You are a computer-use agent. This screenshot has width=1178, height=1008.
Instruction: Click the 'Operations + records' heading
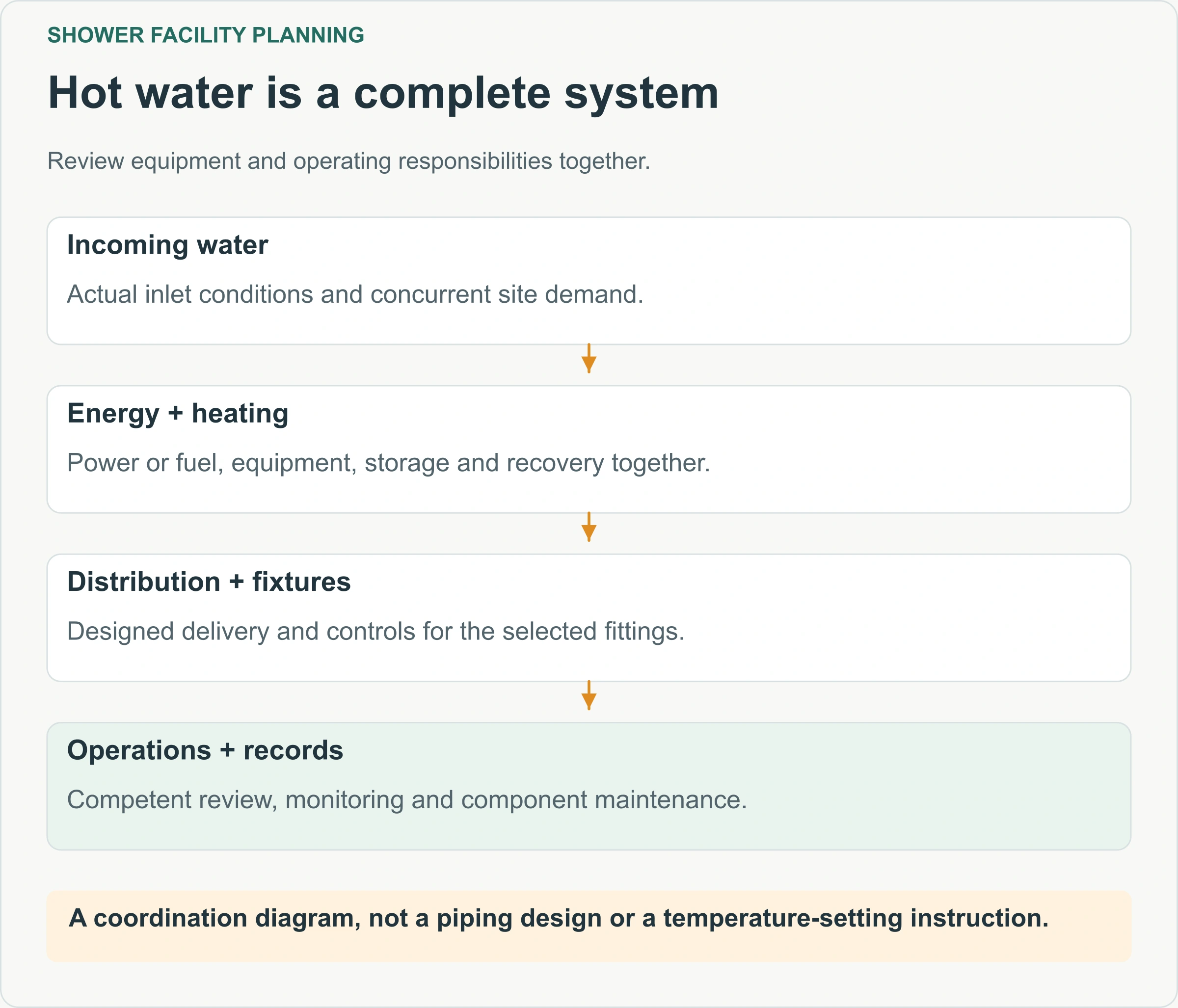(x=205, y=750)
